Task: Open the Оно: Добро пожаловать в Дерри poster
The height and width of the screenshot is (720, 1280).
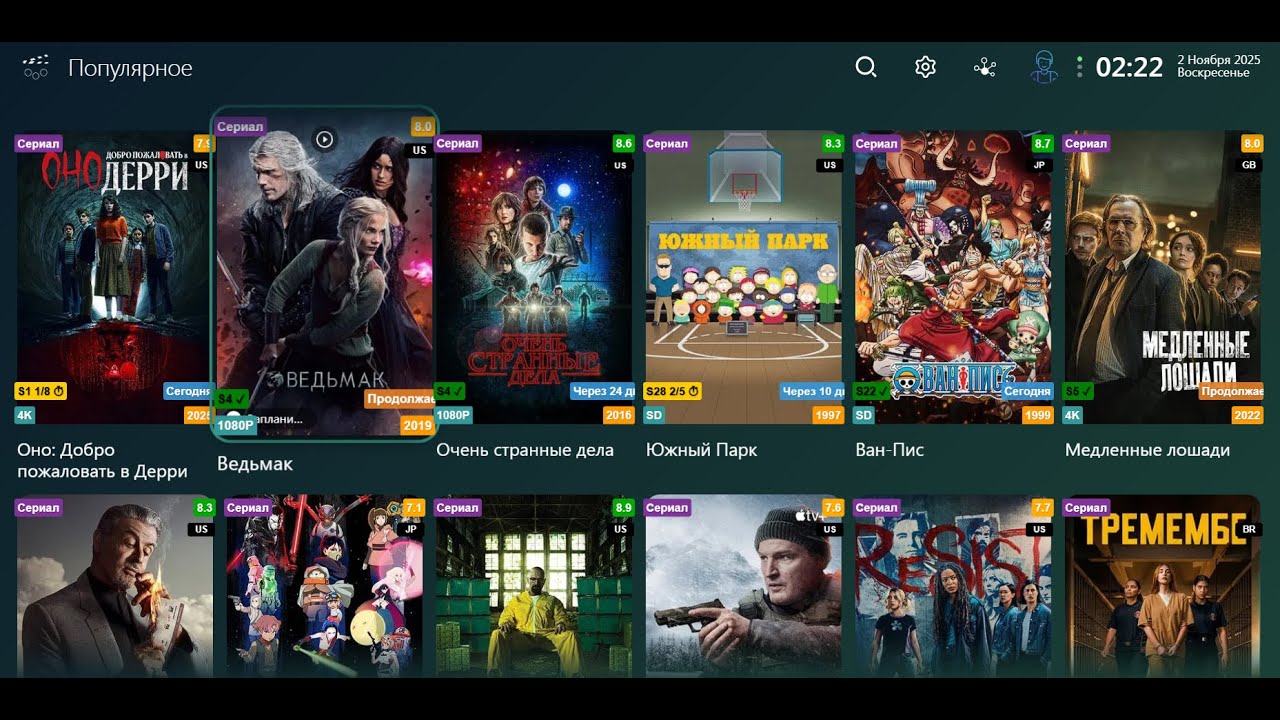Action: [113, 277]
